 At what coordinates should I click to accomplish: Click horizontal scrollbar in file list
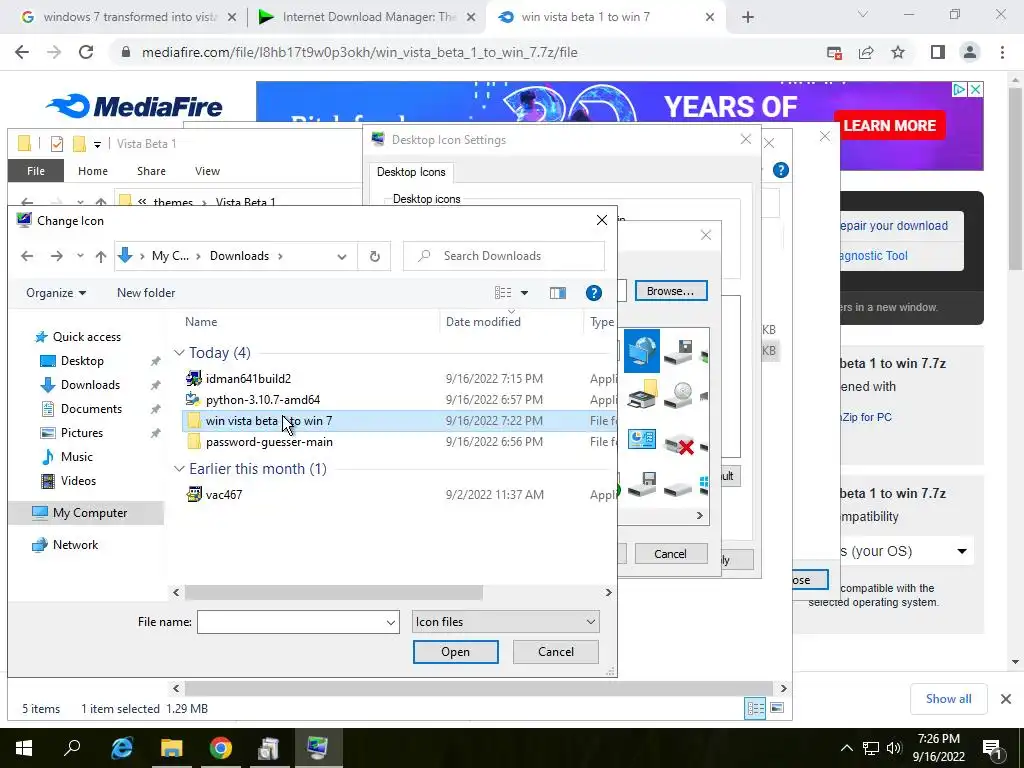pyautogui.click(x=334, y=592)
